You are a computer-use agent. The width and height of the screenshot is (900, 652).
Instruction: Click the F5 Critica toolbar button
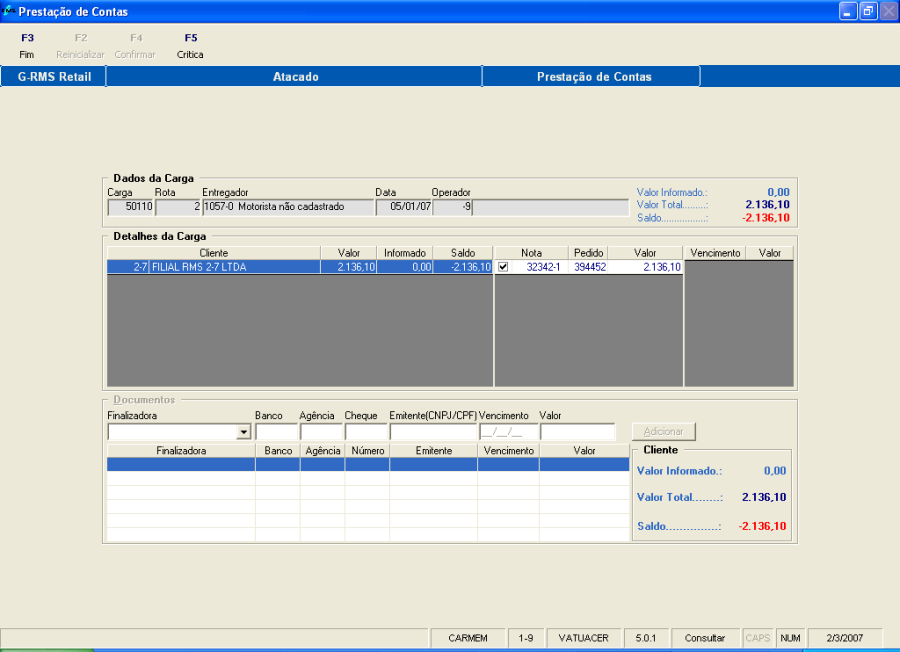point(190,46)
